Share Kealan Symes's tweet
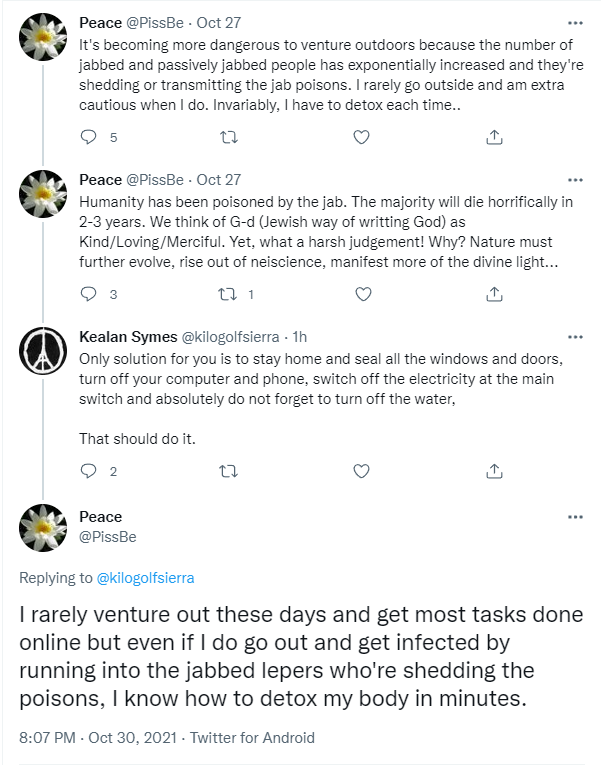Screen dimensions: 601x765 point(494,471)
